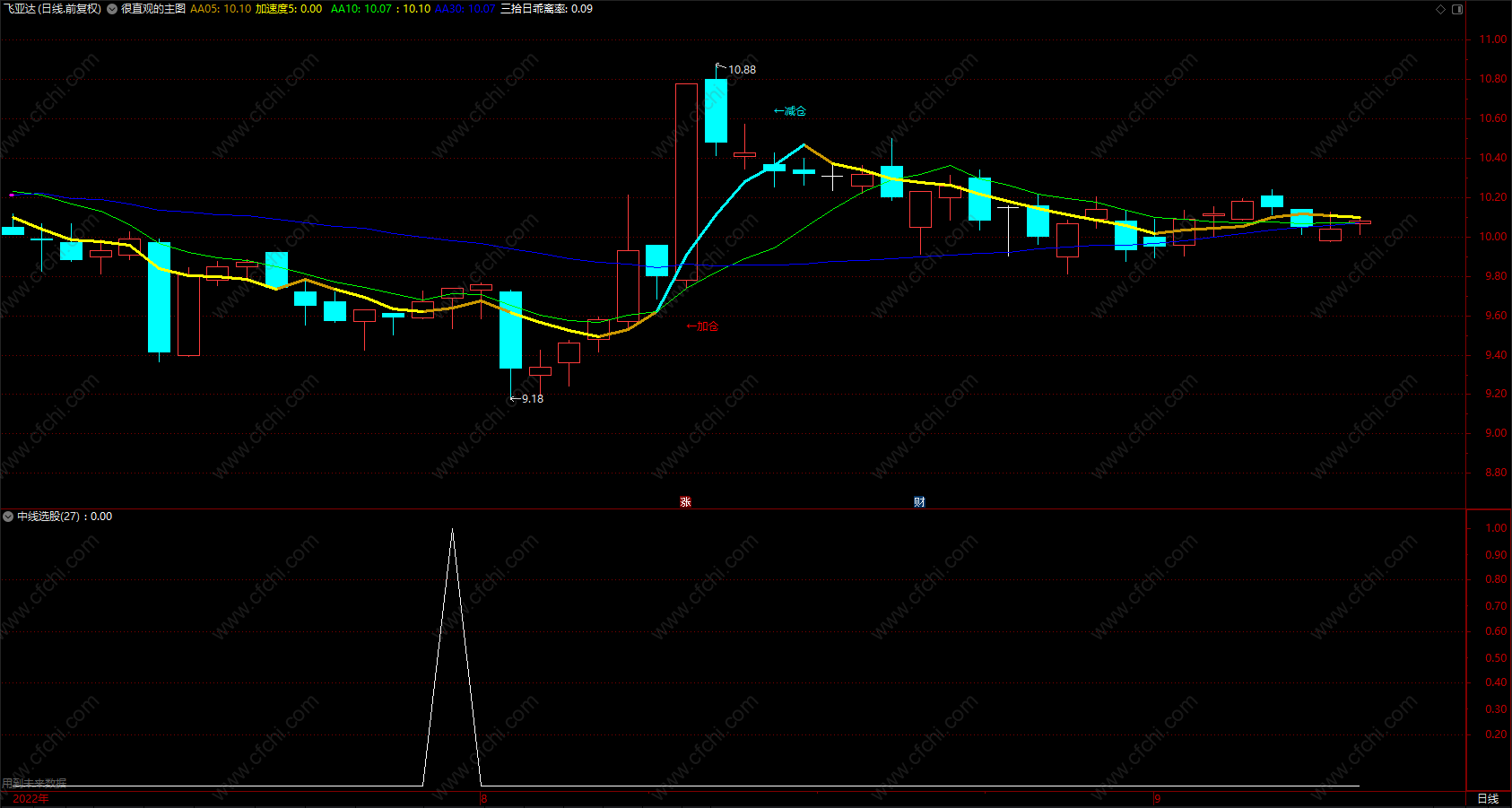Click the 飞亚达 (日线.前复权) stock title
The height and width of the screenshot is (808, 1512).
click(x=52, y=9)
